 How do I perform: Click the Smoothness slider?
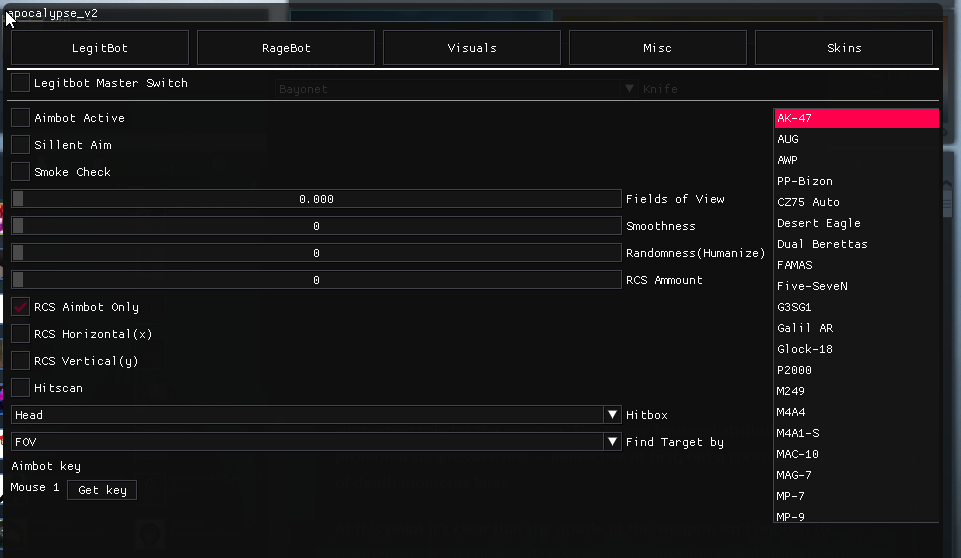(x=316, y=226)
